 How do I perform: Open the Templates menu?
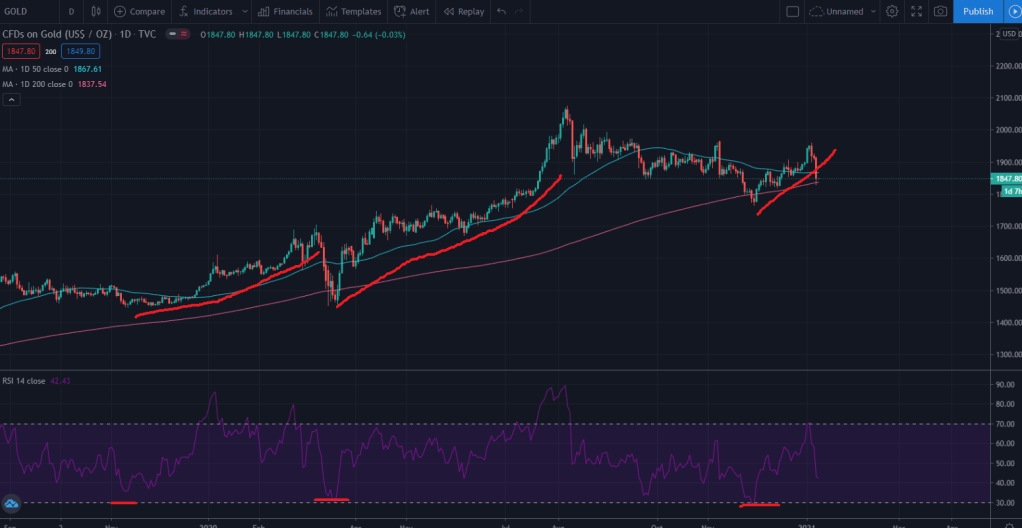coord(354,11)
